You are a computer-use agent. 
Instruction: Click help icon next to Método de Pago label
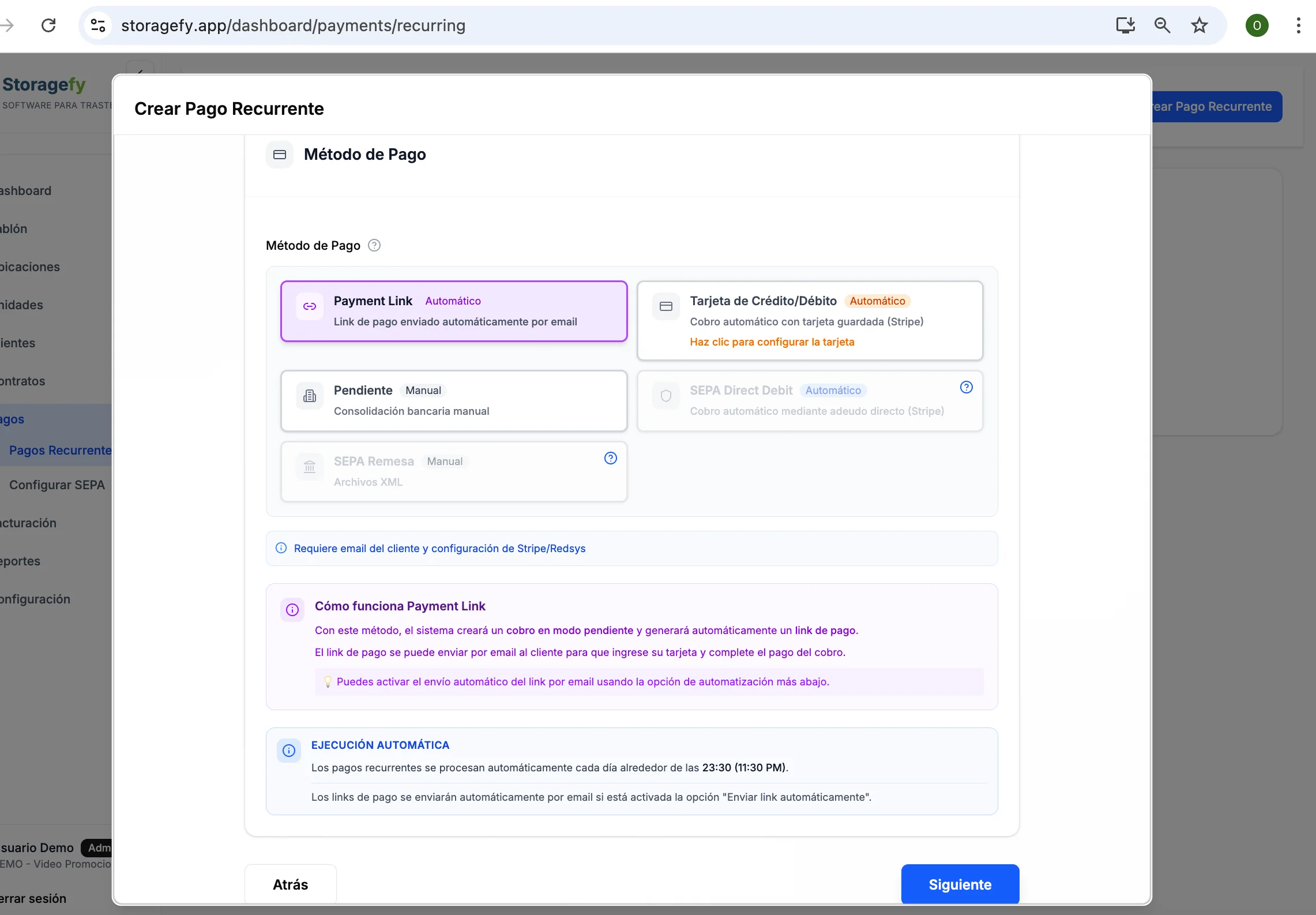pyautogui.click(x=374, y=246)
